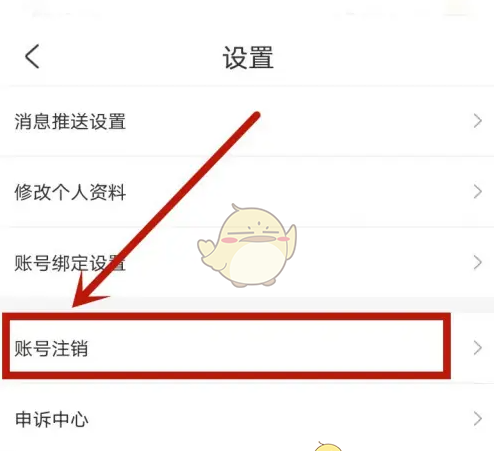Tap the chevron beside 账号注销
494x451 pixels.
tap(478, 348)
